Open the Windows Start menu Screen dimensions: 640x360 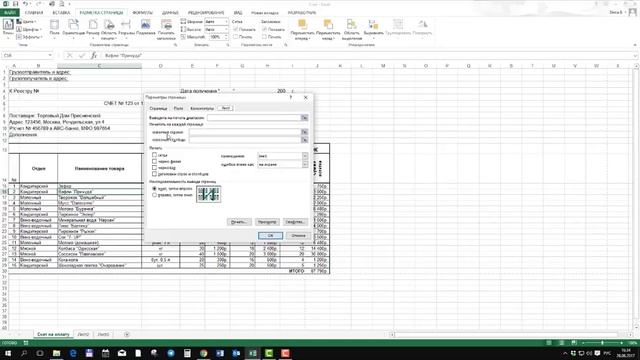[8, 353]
